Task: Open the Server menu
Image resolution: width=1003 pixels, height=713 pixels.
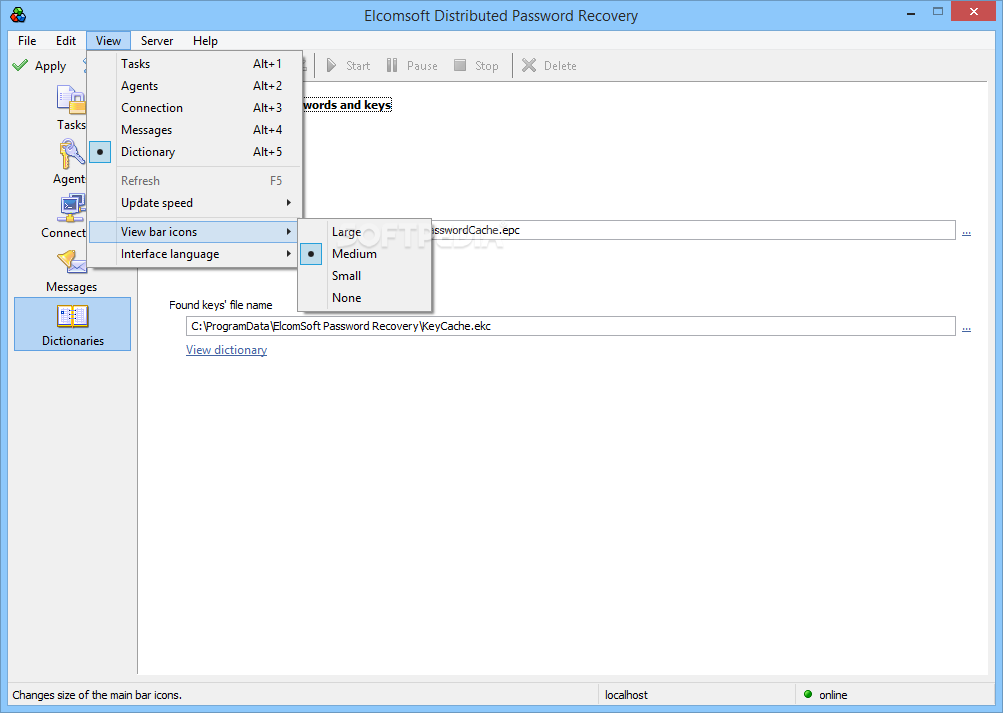Action: click(x=157, y=40)
